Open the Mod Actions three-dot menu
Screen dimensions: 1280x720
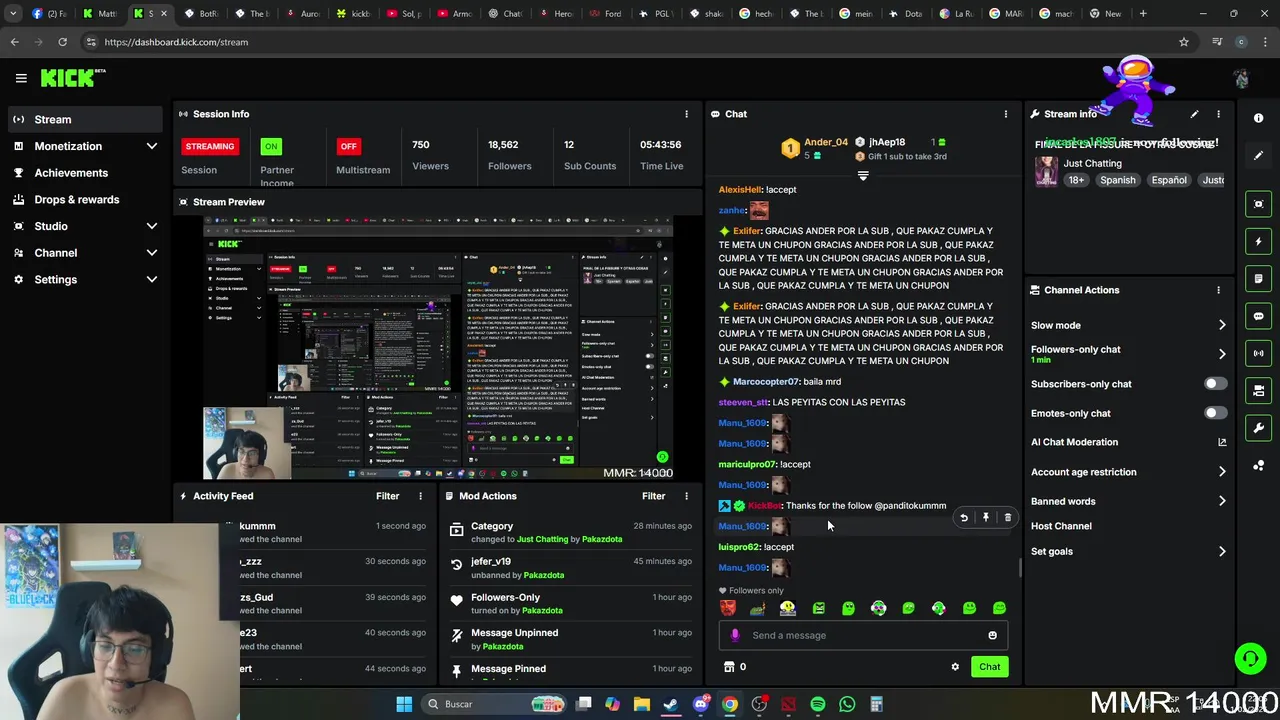pos(686,496)
